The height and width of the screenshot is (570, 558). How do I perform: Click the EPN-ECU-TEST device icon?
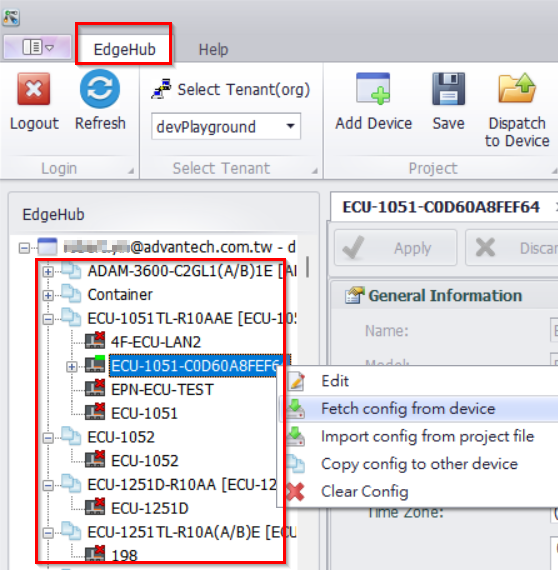pyautogui.click(x=95, y=389)
